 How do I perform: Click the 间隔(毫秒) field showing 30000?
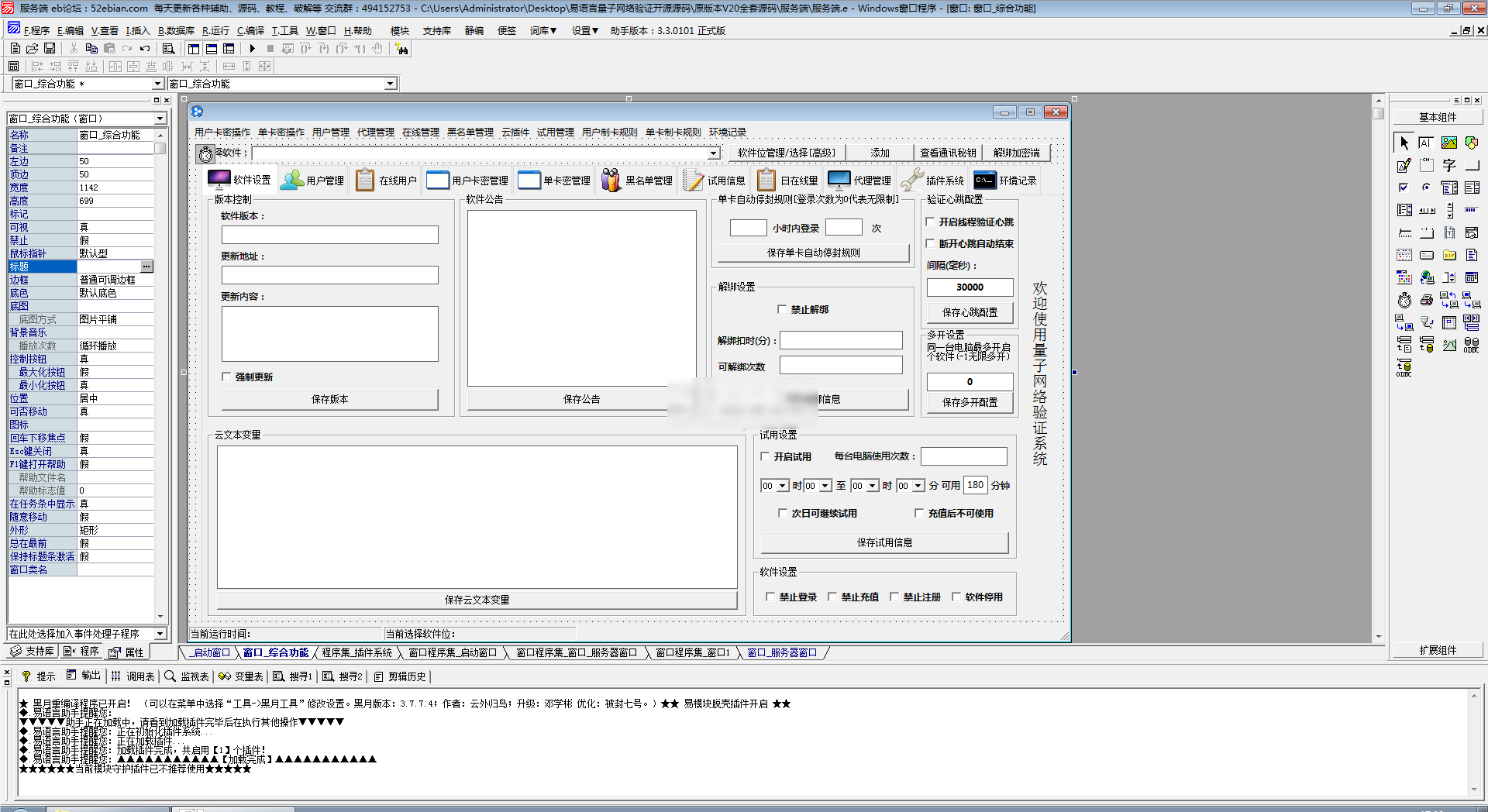(x=970, y=287)
